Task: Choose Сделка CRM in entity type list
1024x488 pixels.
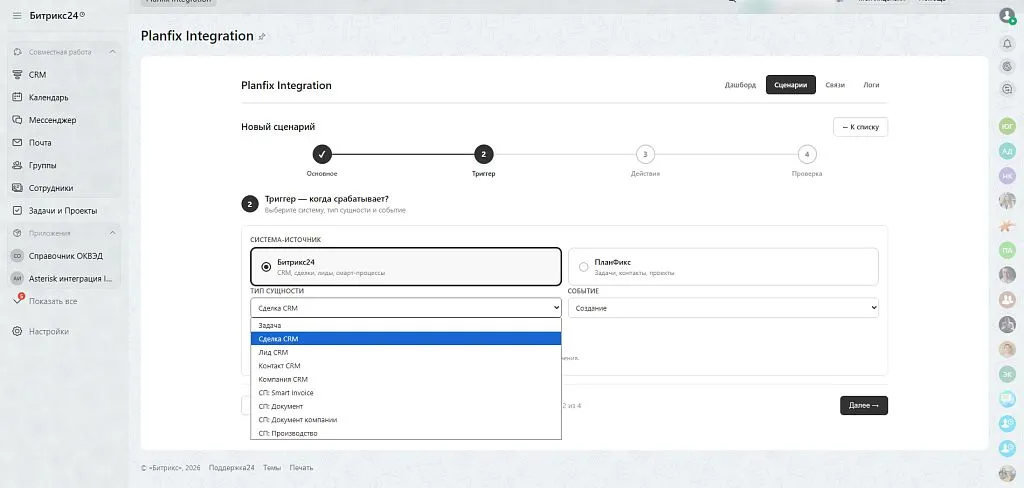Action: coord(406,338)
